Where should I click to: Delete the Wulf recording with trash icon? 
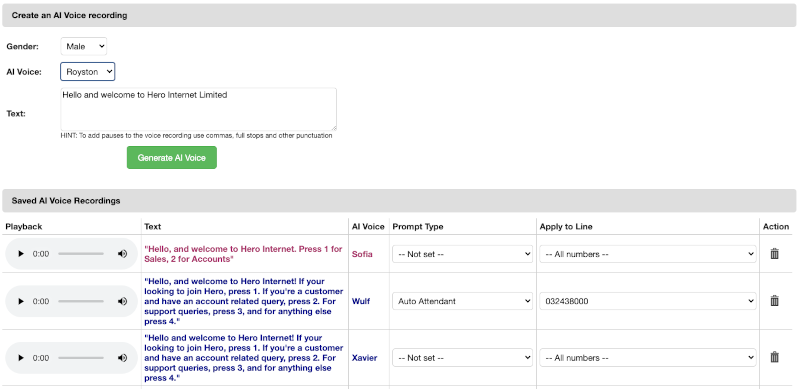click(774, 301)
